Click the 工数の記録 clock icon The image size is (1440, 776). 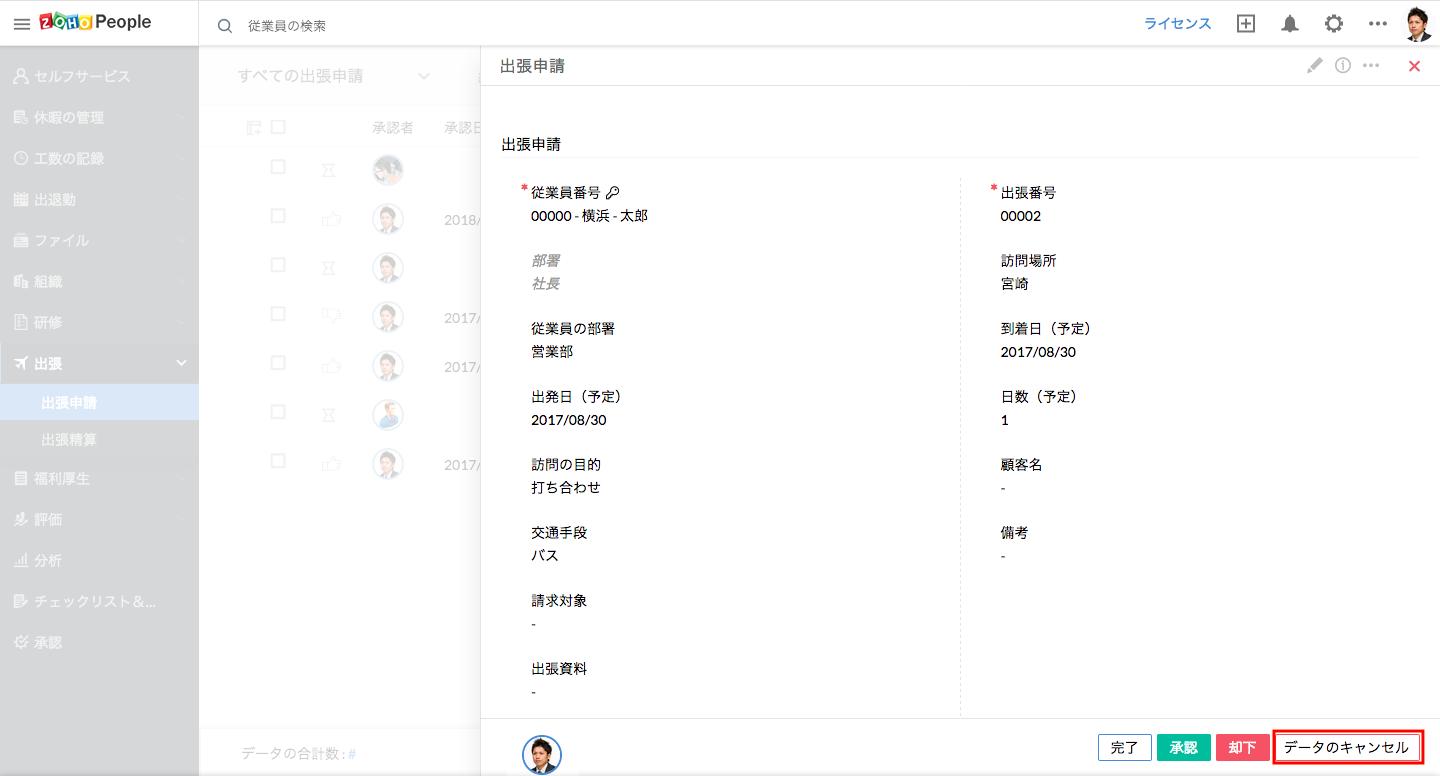(x=21, y=158)
